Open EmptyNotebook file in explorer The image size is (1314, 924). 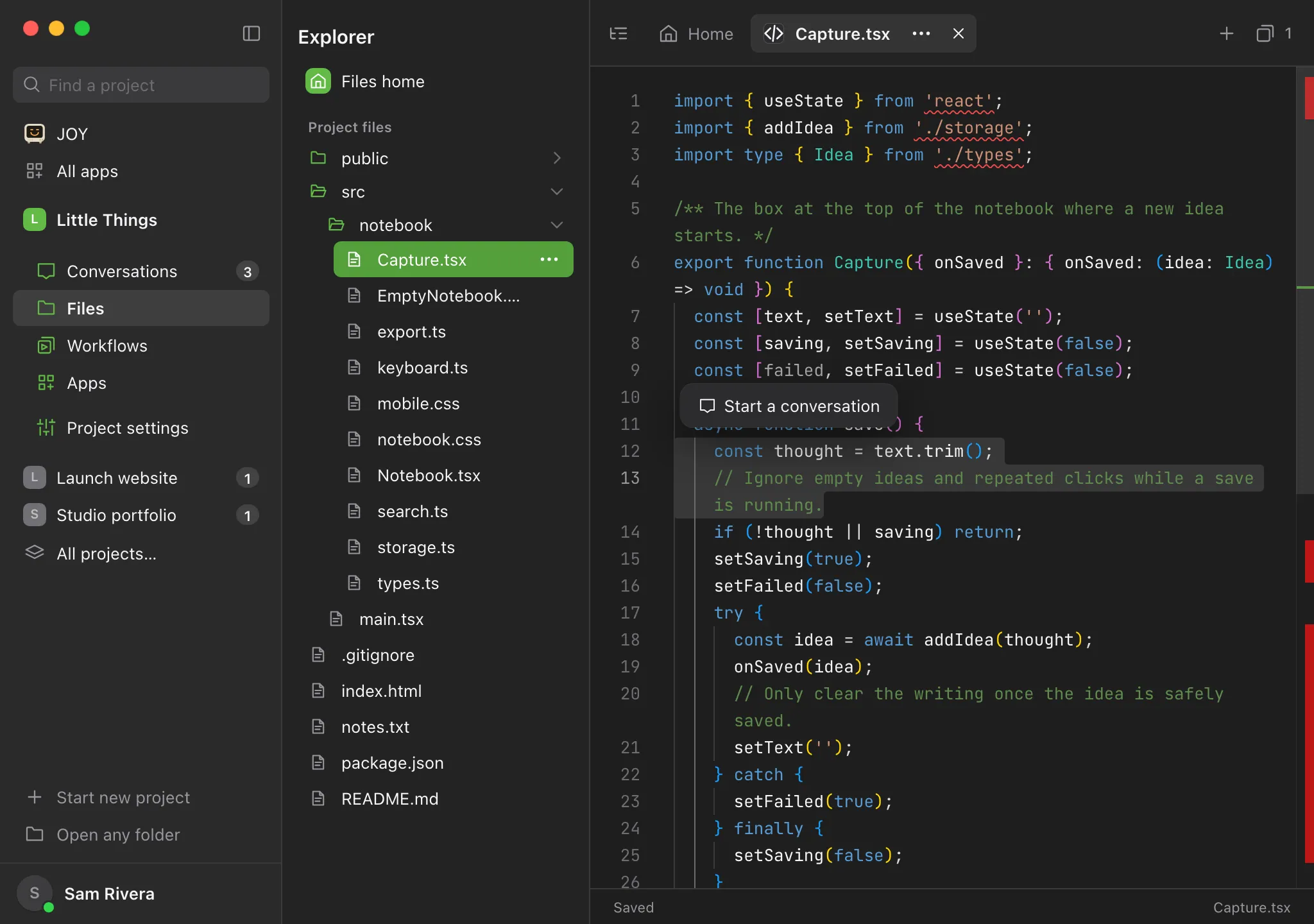click(x=454, y=295)
